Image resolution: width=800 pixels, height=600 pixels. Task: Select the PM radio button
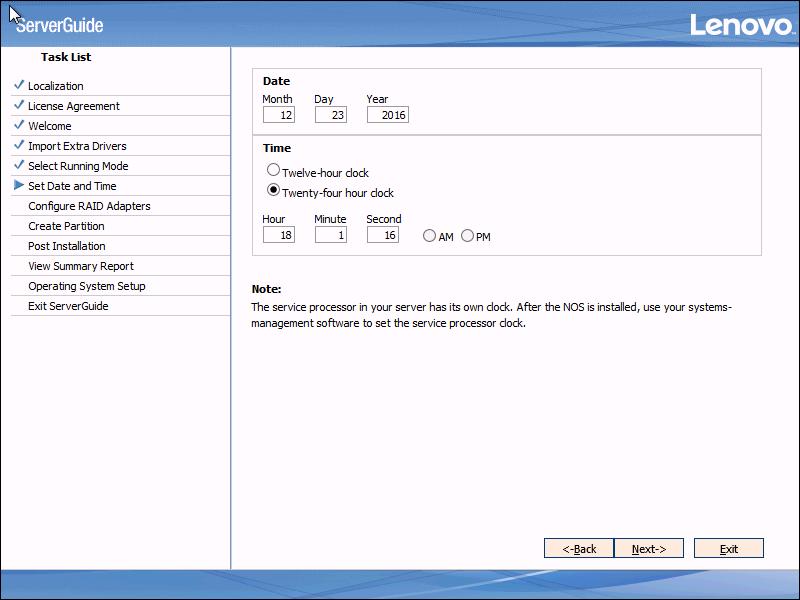pos(466,235)
